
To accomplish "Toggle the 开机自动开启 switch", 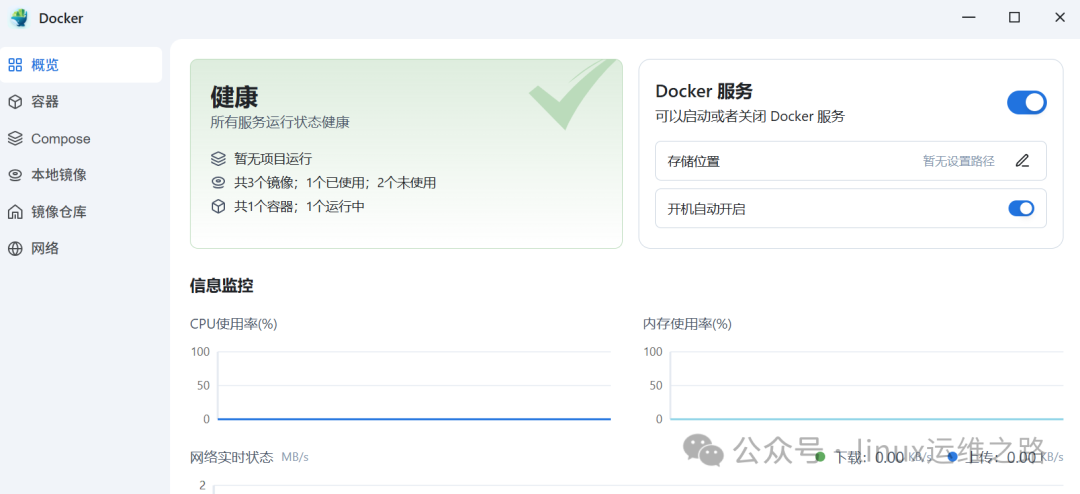I will coord(1021,208).
